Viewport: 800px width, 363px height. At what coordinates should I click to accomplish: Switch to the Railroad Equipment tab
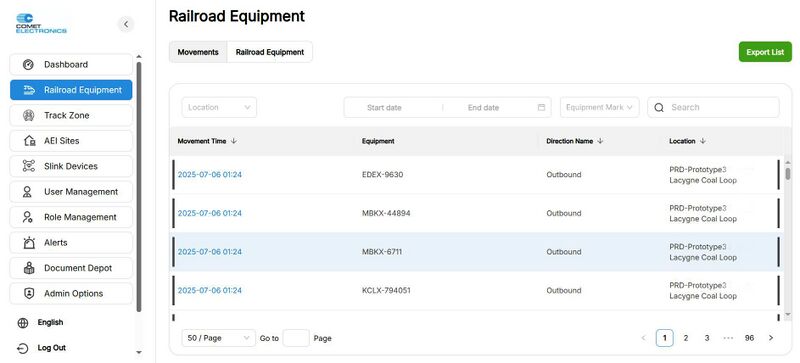(270, 52)
